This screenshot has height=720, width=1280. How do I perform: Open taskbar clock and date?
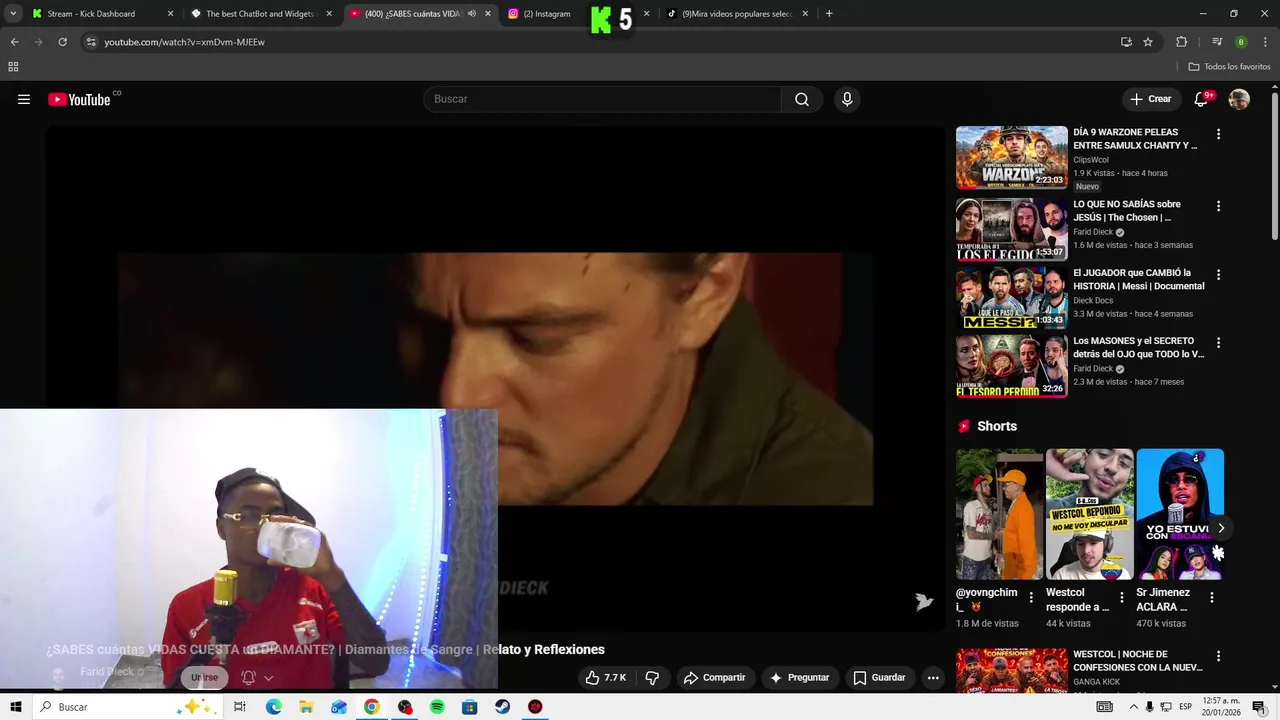(x=1221, y=707)
